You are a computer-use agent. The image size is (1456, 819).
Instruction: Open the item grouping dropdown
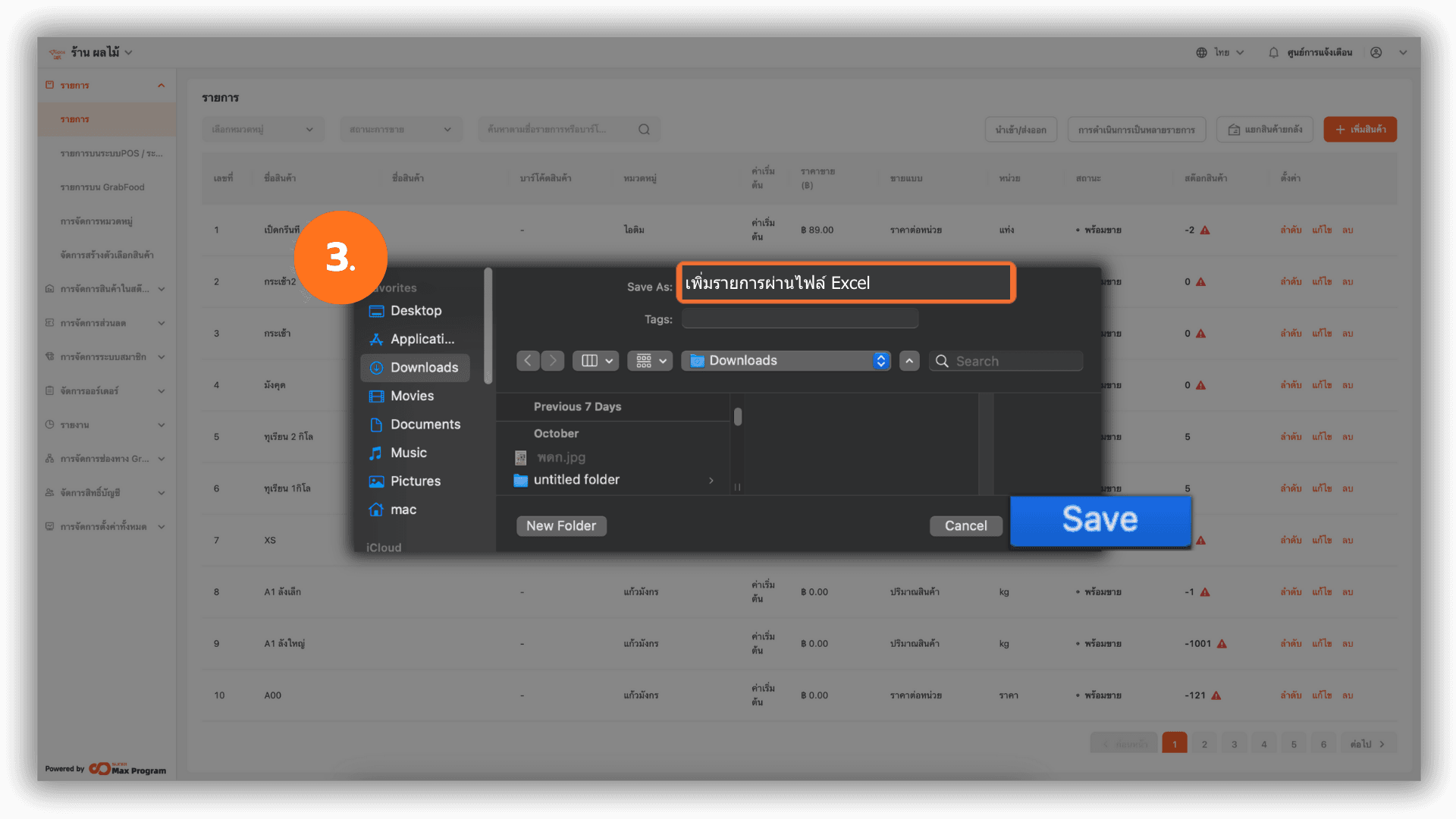(651, 361)
